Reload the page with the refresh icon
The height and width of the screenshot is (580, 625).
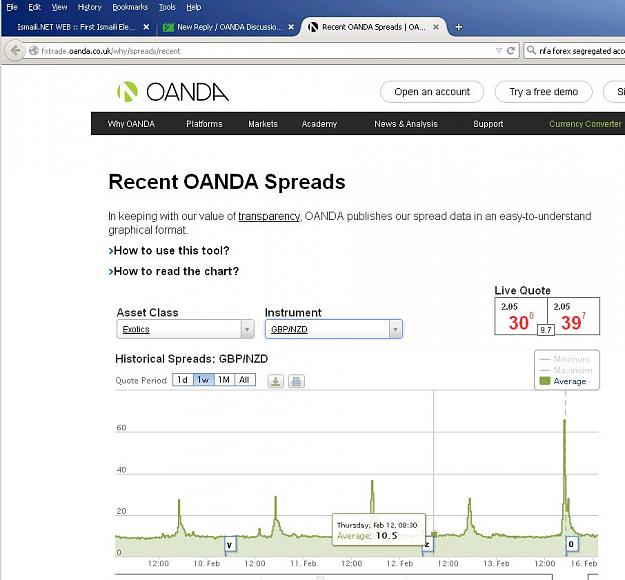pyautogui.click(x=511, y=51)
